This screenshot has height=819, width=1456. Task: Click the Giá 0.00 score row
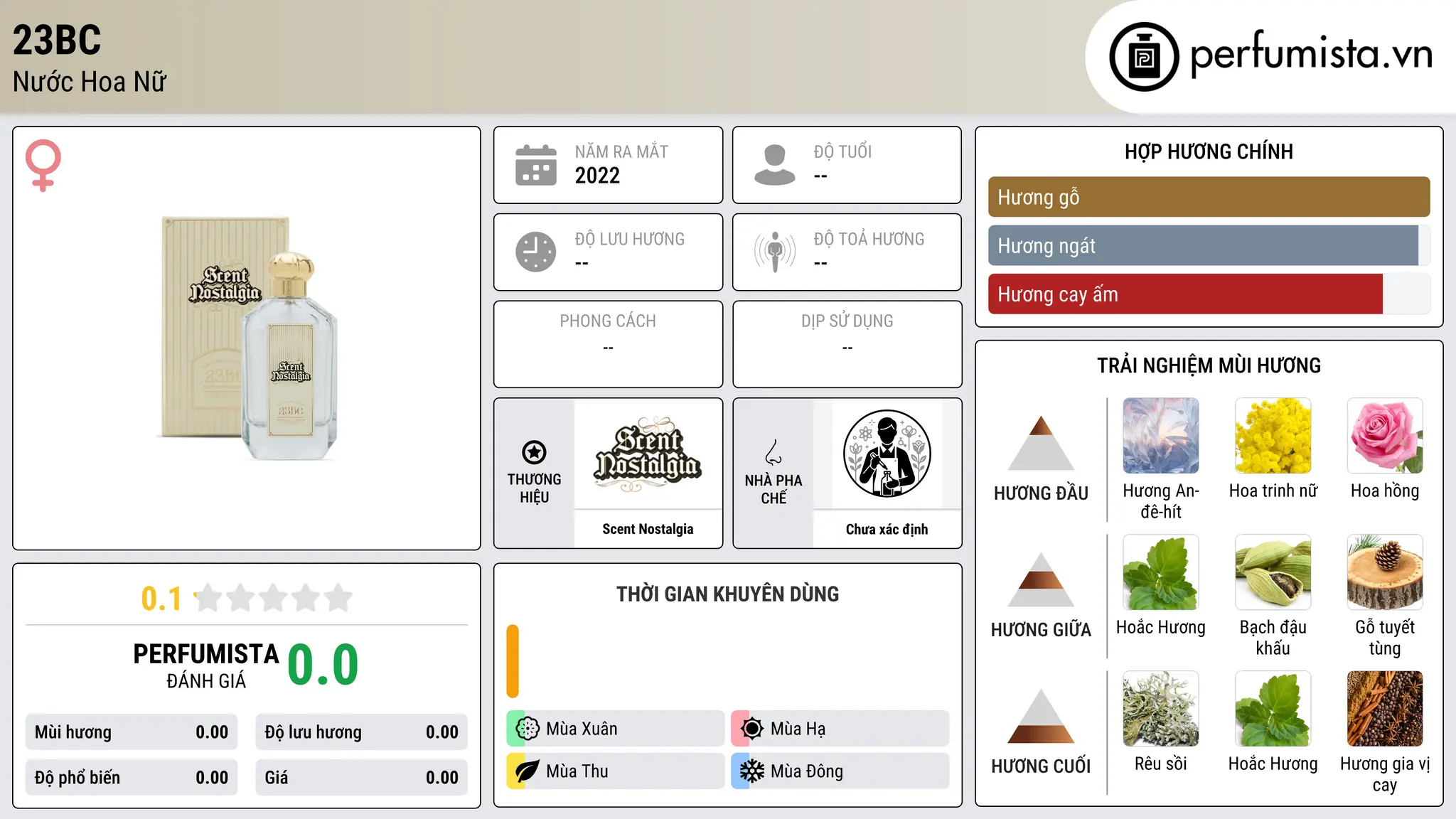pyautogui.click(x=361, y=778)
